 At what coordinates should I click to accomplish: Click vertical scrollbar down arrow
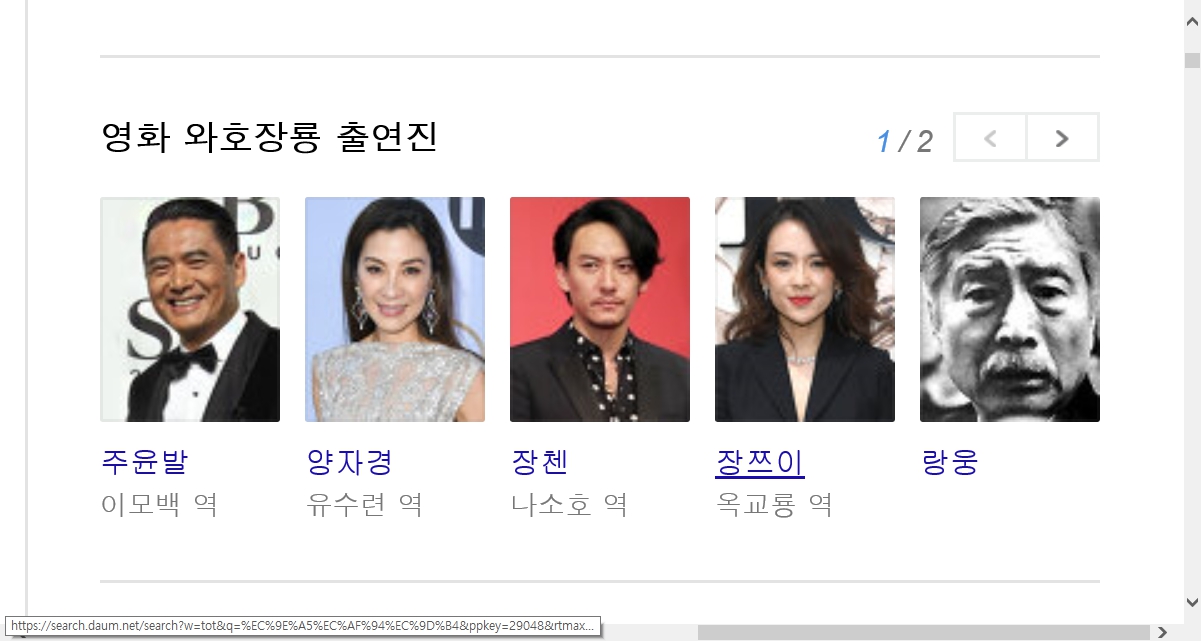[x=1192, y=603]
